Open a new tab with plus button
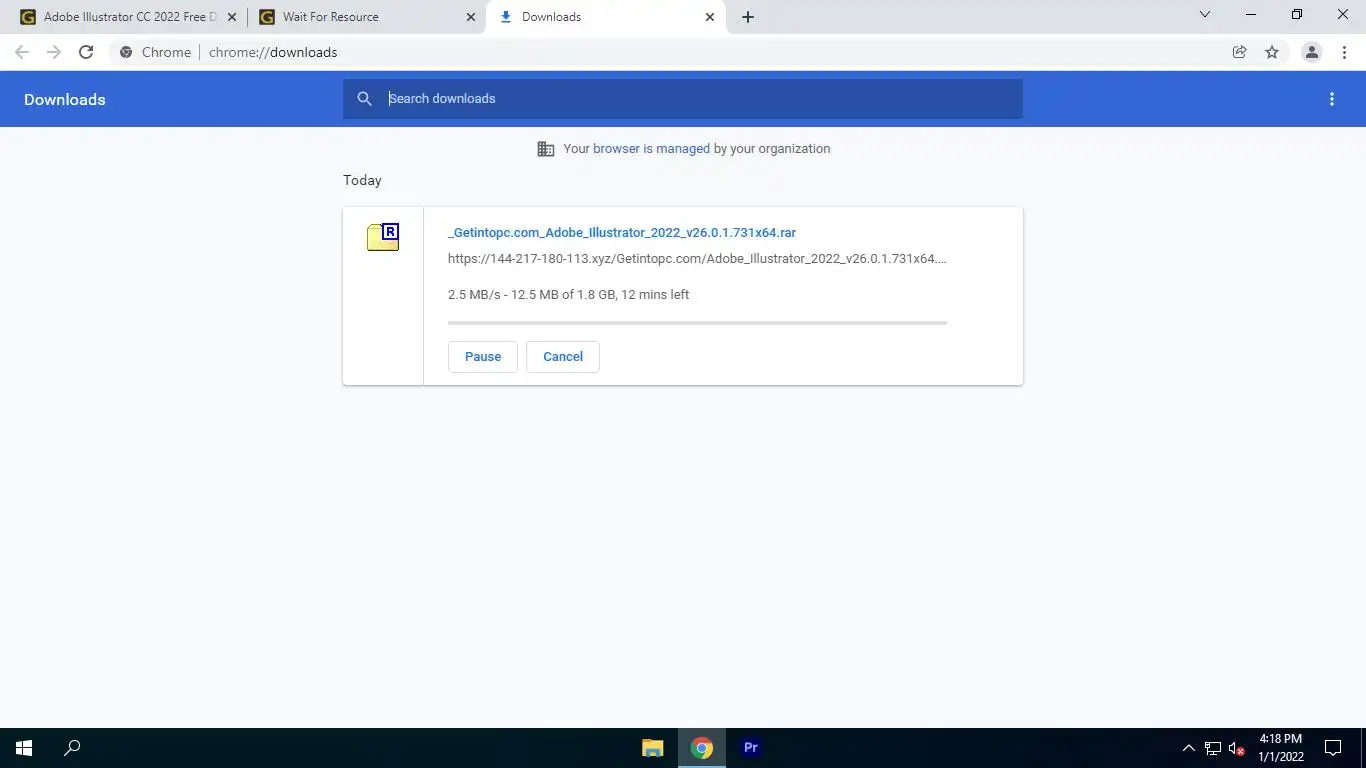 pos(748,17)
